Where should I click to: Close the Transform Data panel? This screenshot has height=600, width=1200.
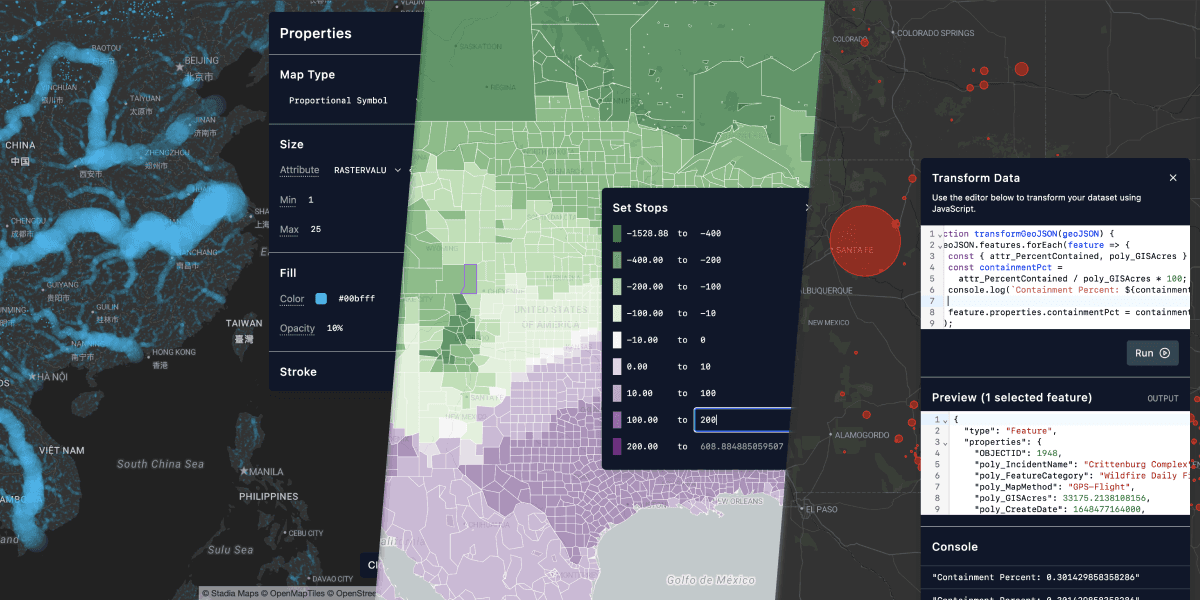[x=1173, y=178]
